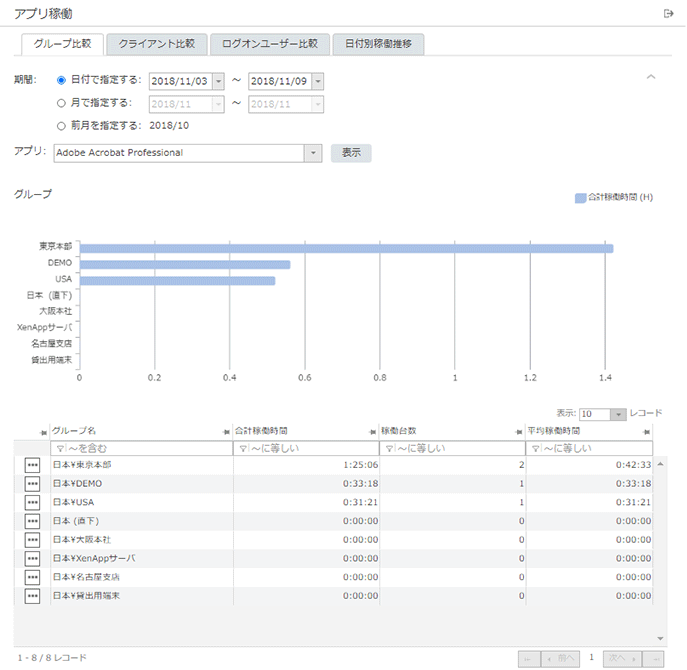Click the 表示 button
Viewport: 687px width, 670px height.
coord(351,153)
